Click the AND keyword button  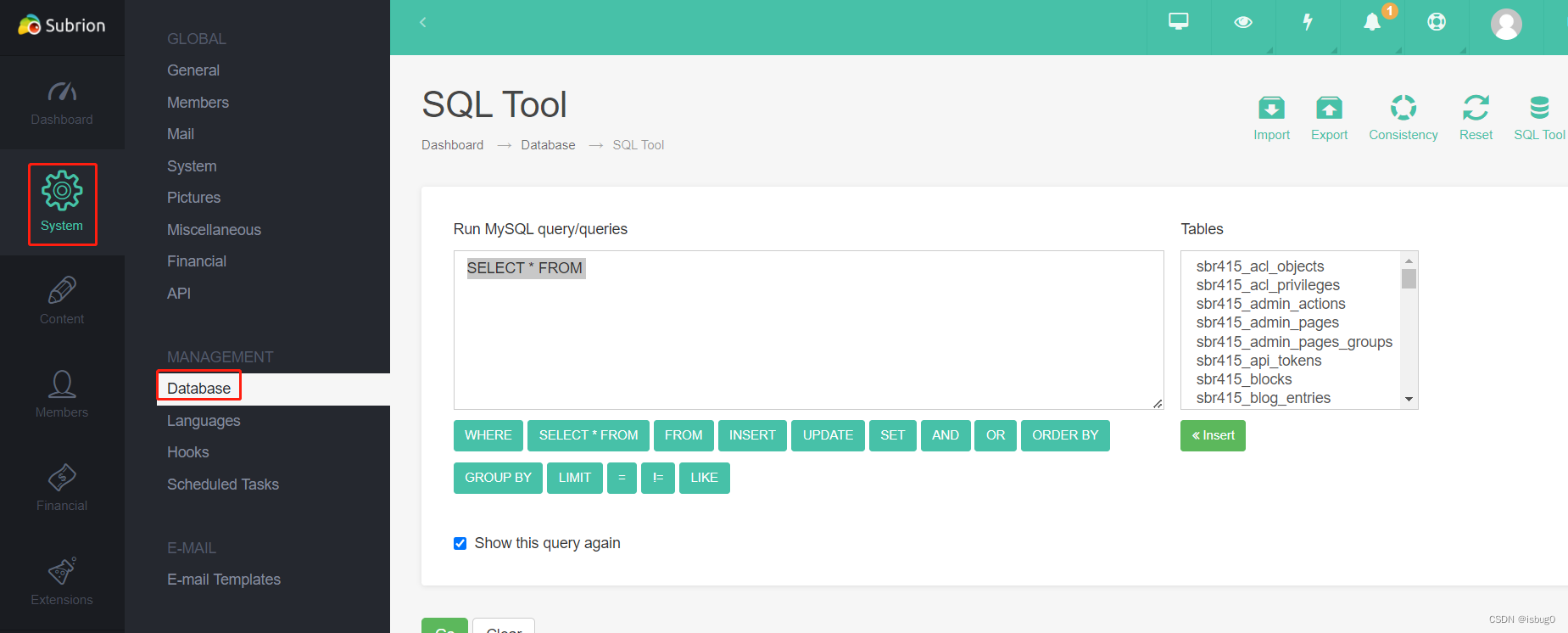(946, 435)
